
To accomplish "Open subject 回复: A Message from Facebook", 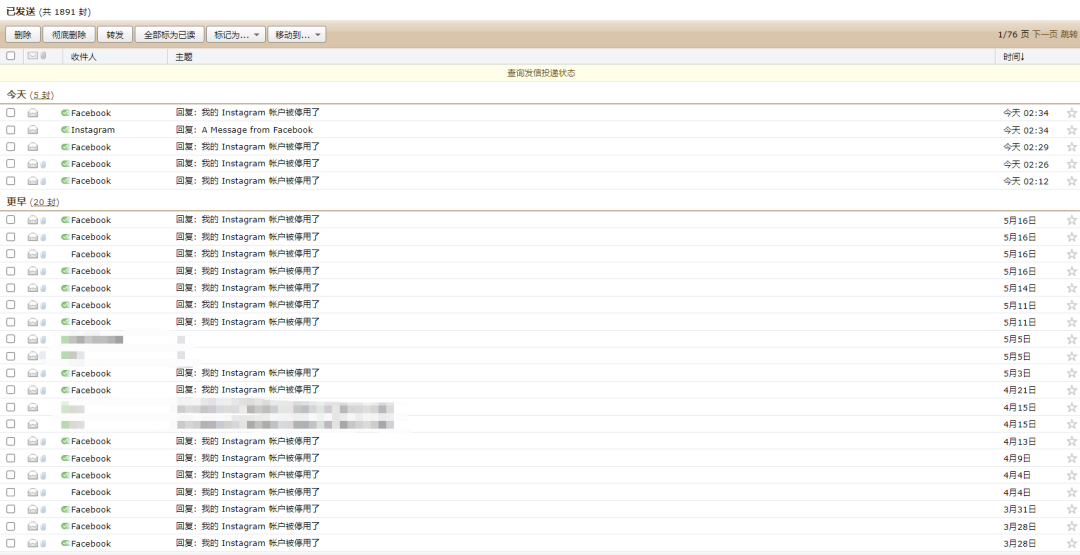I will [245, 130].
